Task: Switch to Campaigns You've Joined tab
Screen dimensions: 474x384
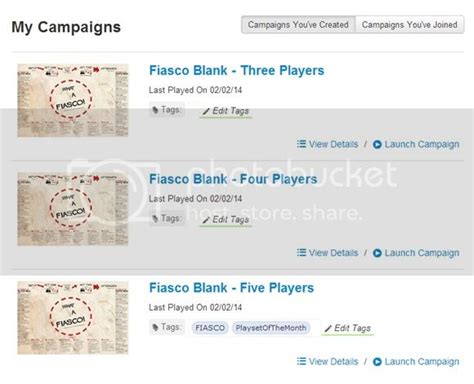Action: 409,25
